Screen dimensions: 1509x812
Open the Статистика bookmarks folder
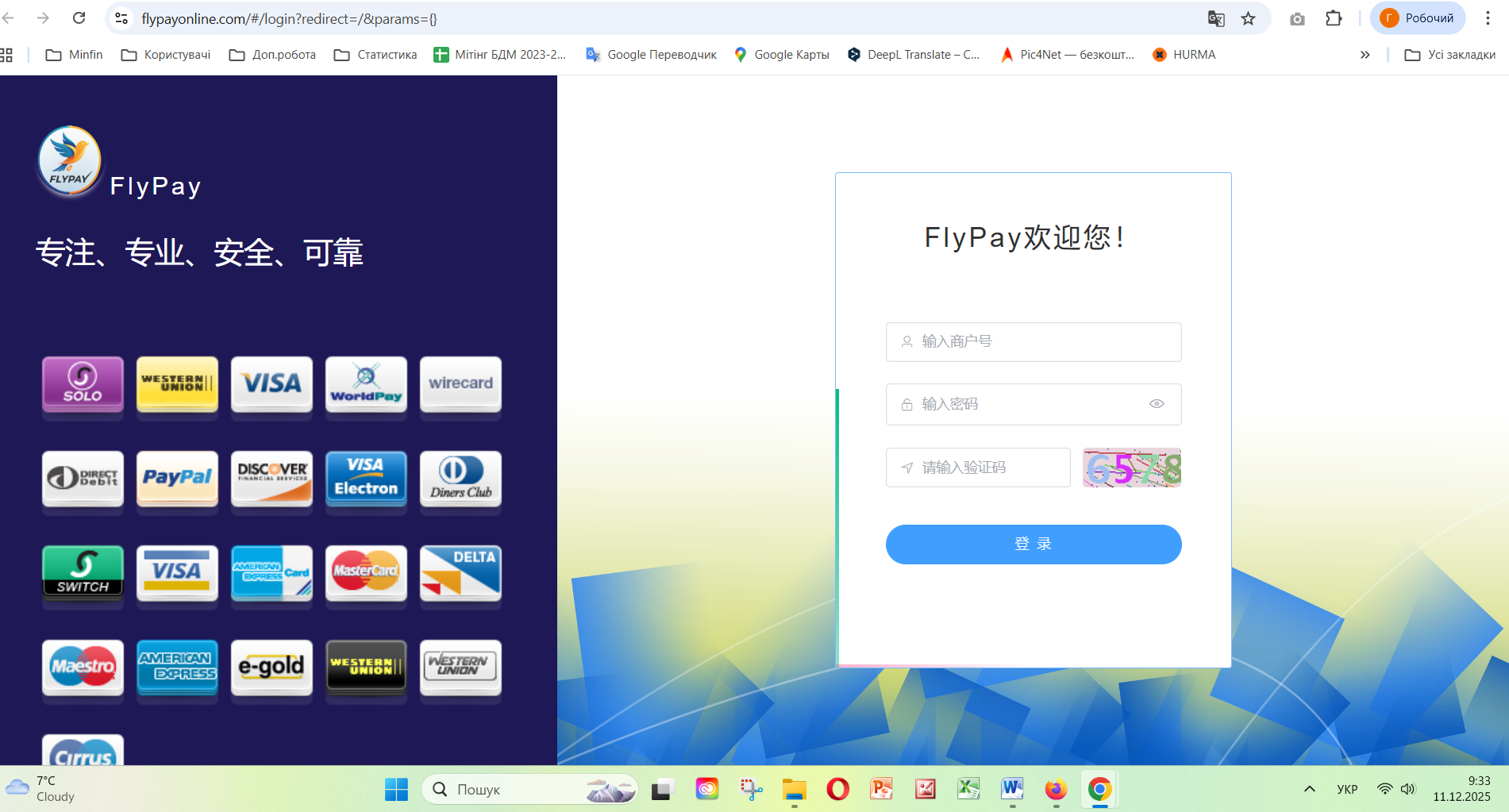pyautogui.click(x=375, y=55)
